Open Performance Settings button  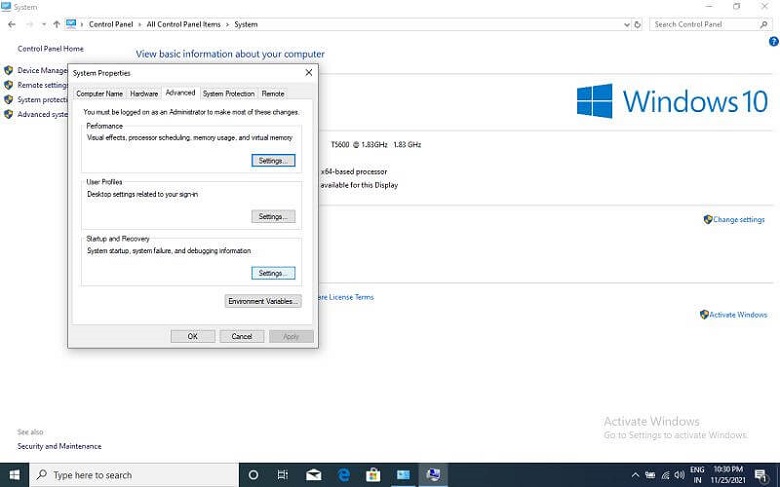(273, 161)
